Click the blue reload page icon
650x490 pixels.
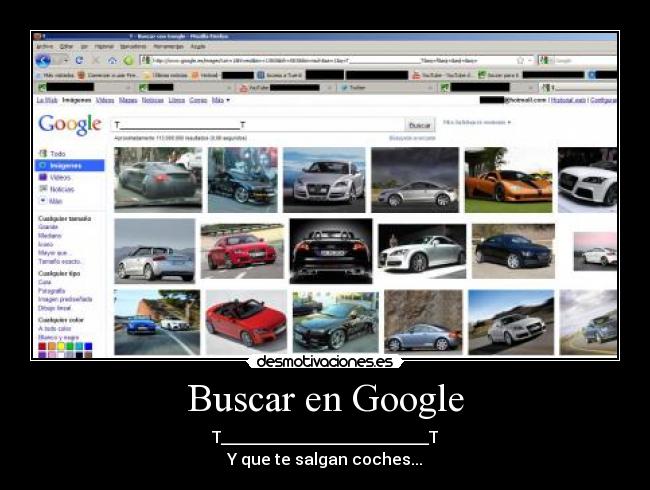[x=79, y=61]
